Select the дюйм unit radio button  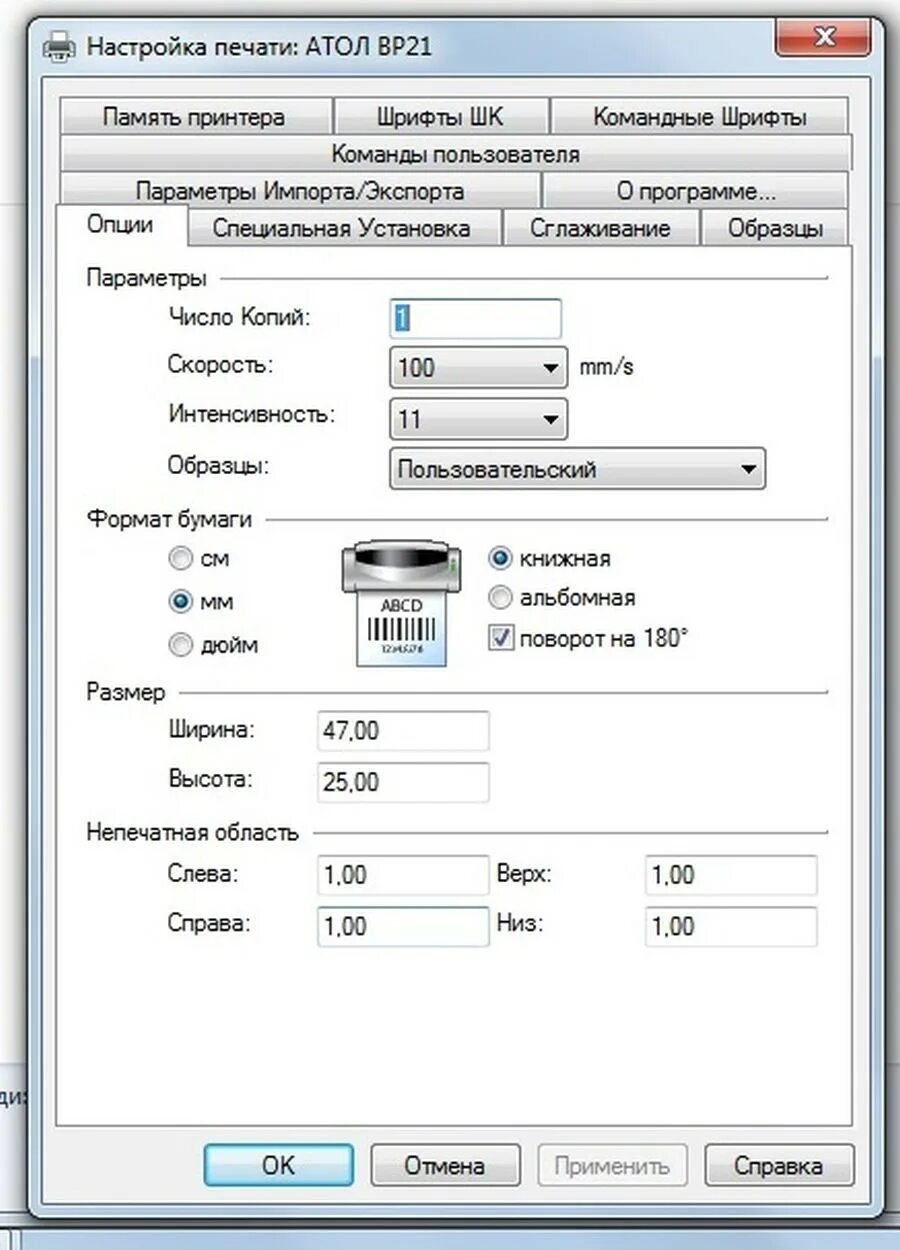pyautogui.click(x=181, y=646)
